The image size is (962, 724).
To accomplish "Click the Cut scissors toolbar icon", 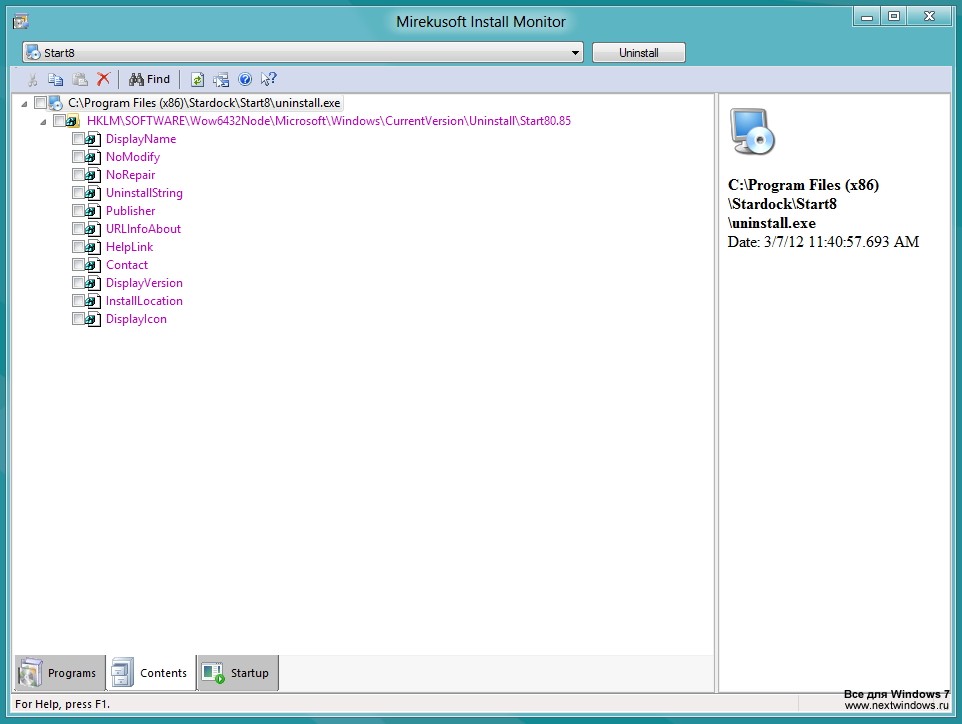I will [x=33, y=79].
